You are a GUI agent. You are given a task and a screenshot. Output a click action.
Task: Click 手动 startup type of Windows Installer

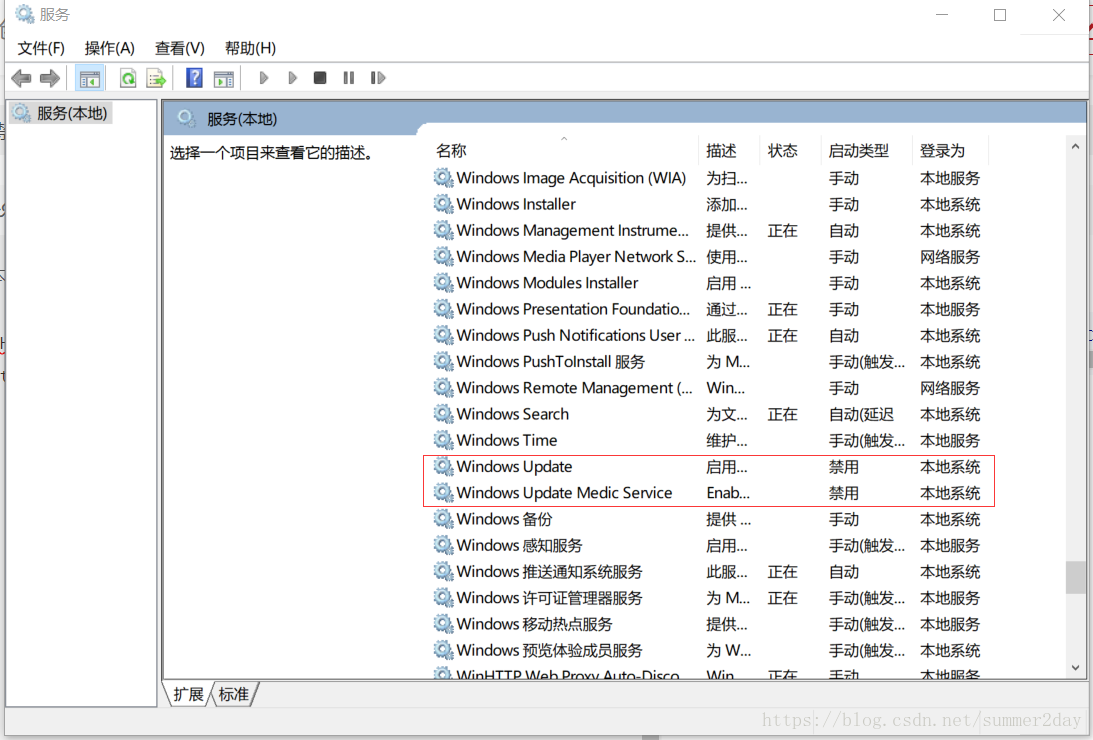843,204
